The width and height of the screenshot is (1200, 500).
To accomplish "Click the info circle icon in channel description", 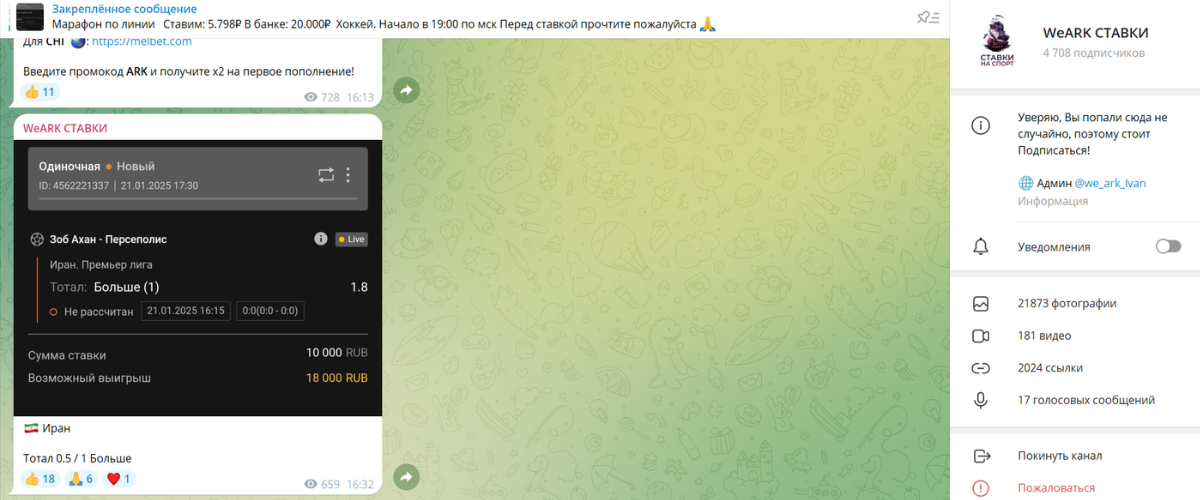I will (x=980, y=126).
